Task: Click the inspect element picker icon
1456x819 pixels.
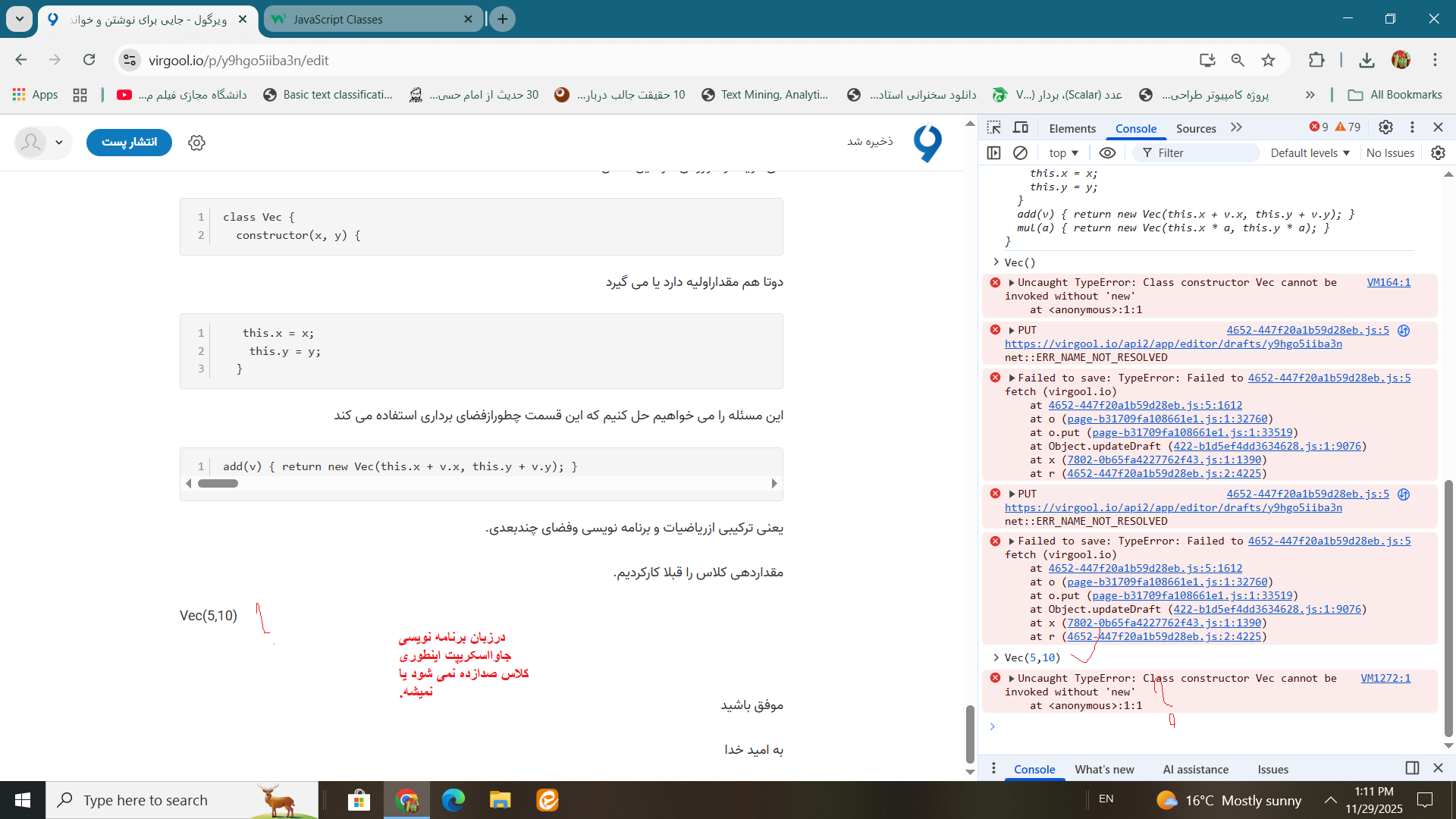Action: pos(994,127)
